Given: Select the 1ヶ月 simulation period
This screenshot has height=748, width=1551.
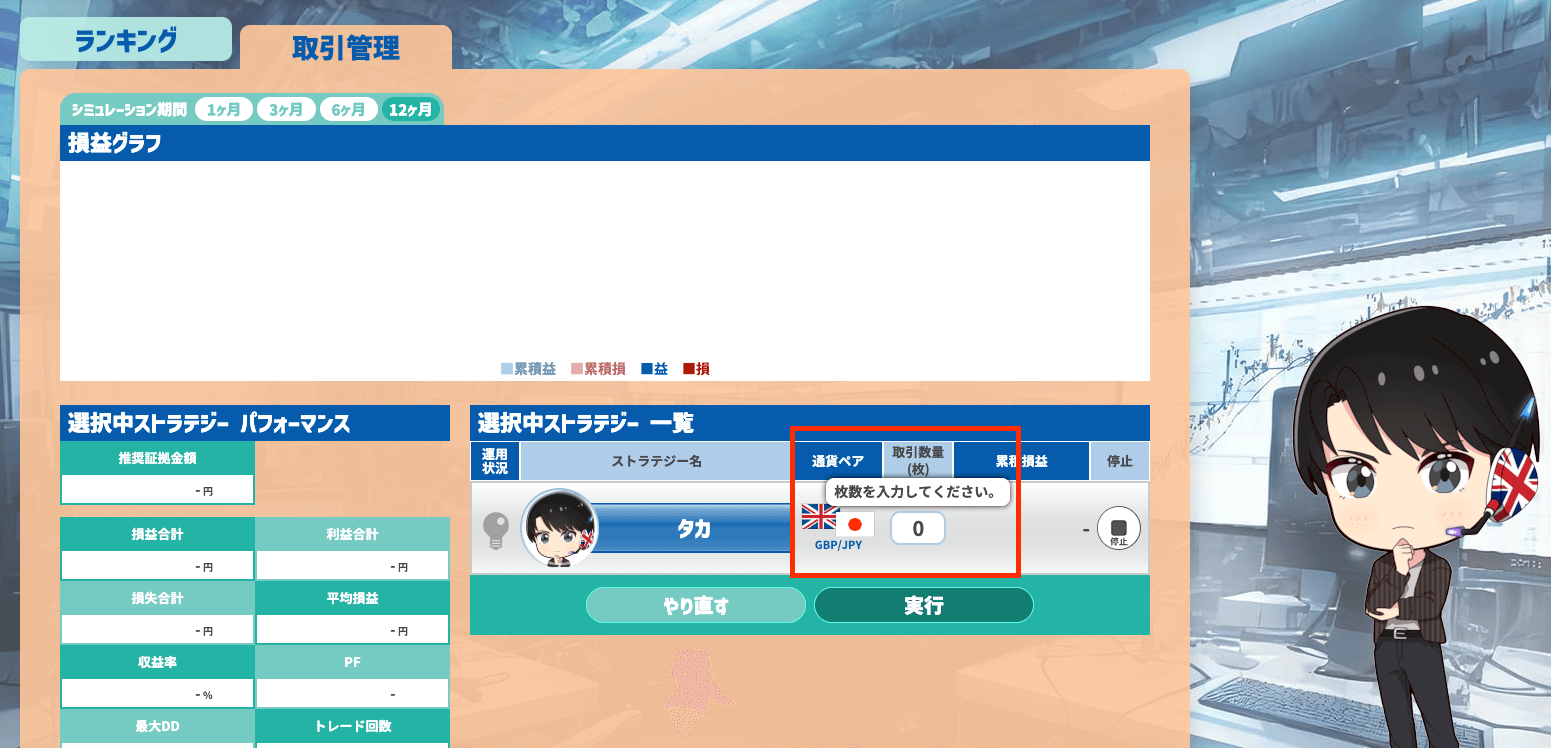Looking at the screenshot, I should click(223, 110).
